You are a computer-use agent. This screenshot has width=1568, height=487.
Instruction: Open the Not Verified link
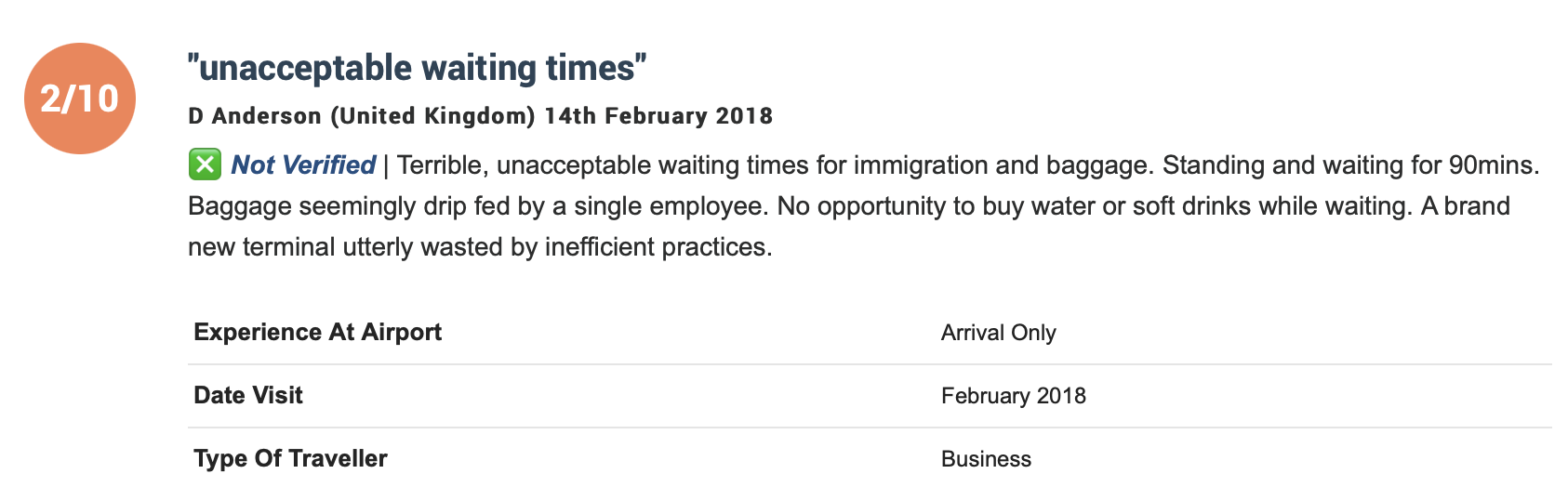(303, 165)
